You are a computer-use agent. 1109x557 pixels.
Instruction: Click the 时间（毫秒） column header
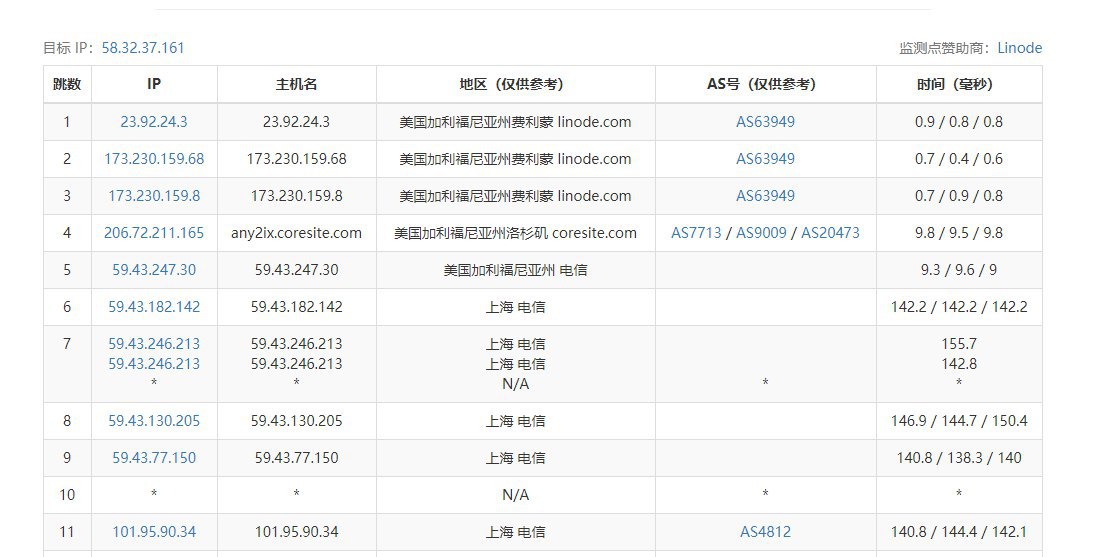(958, 85)
